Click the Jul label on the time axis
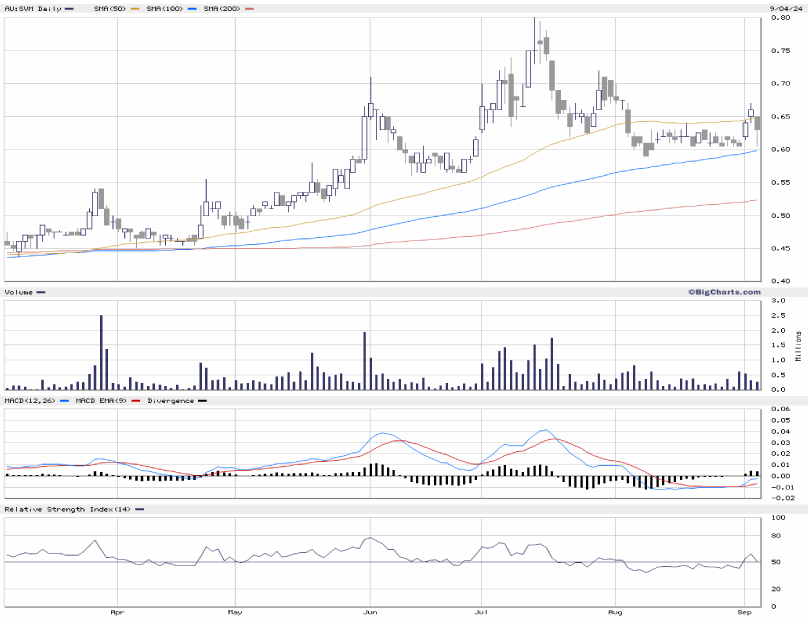This screenshot has width=808, height=619. (481, 610)
